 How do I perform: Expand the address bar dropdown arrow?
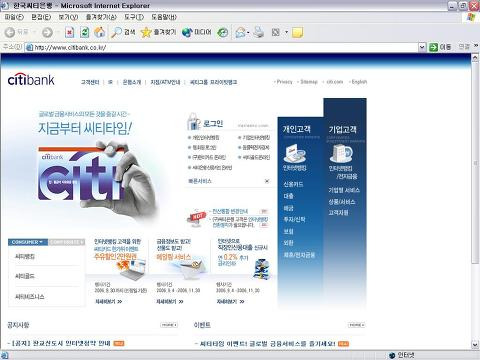click(x=422, y=47)
